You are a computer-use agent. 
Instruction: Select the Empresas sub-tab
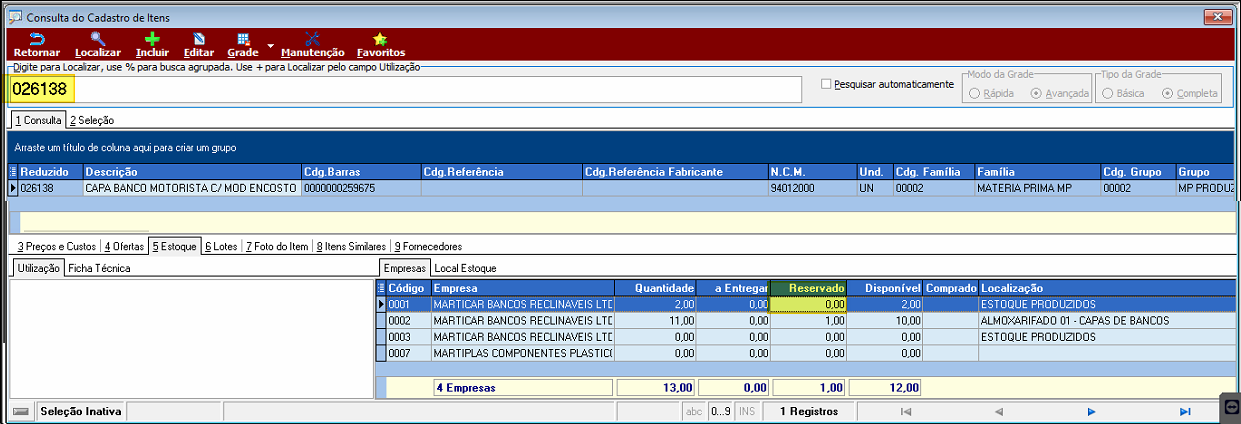[405, 268]
